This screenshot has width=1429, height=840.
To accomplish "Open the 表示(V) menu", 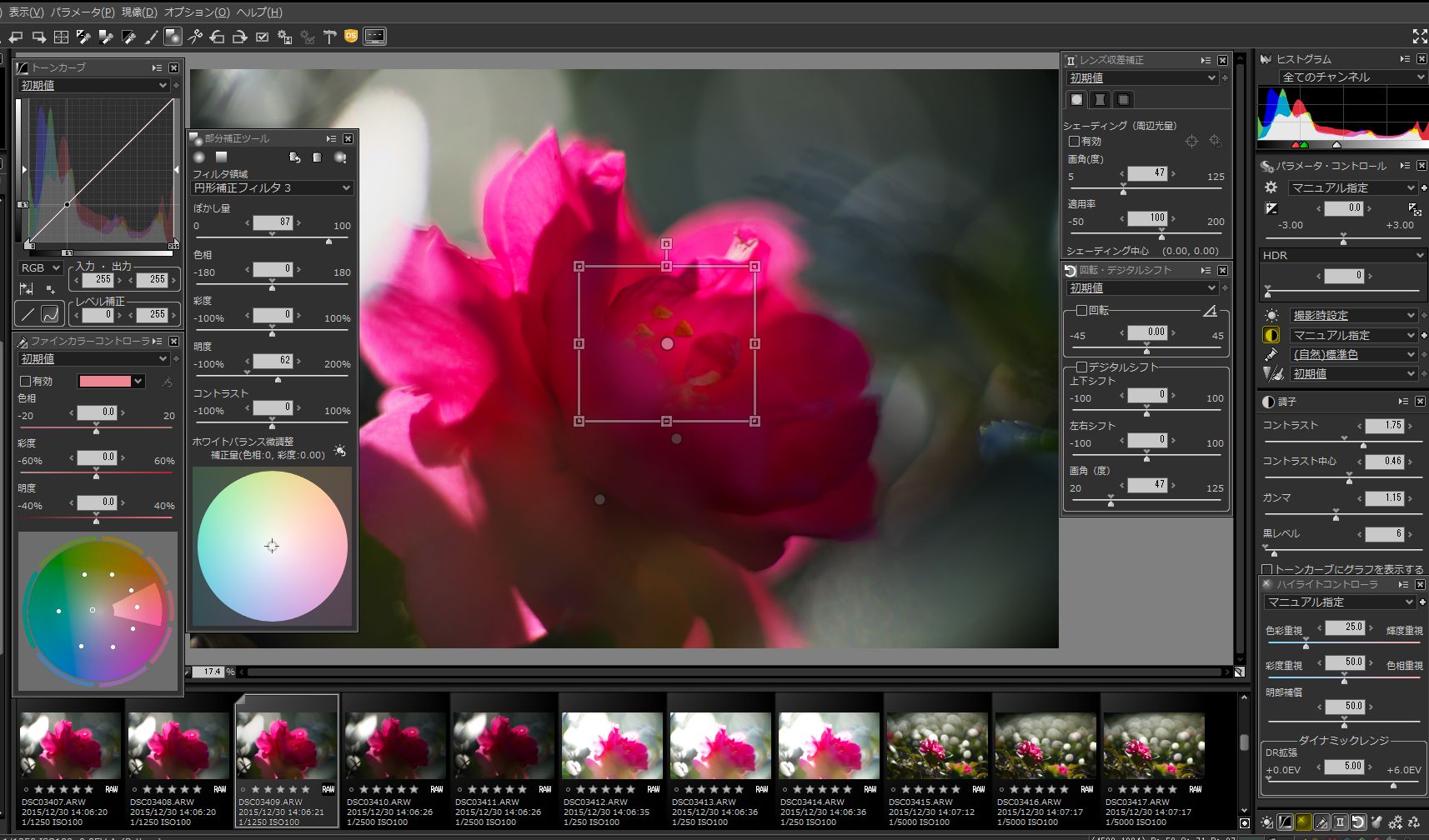I will coord(26,12).
